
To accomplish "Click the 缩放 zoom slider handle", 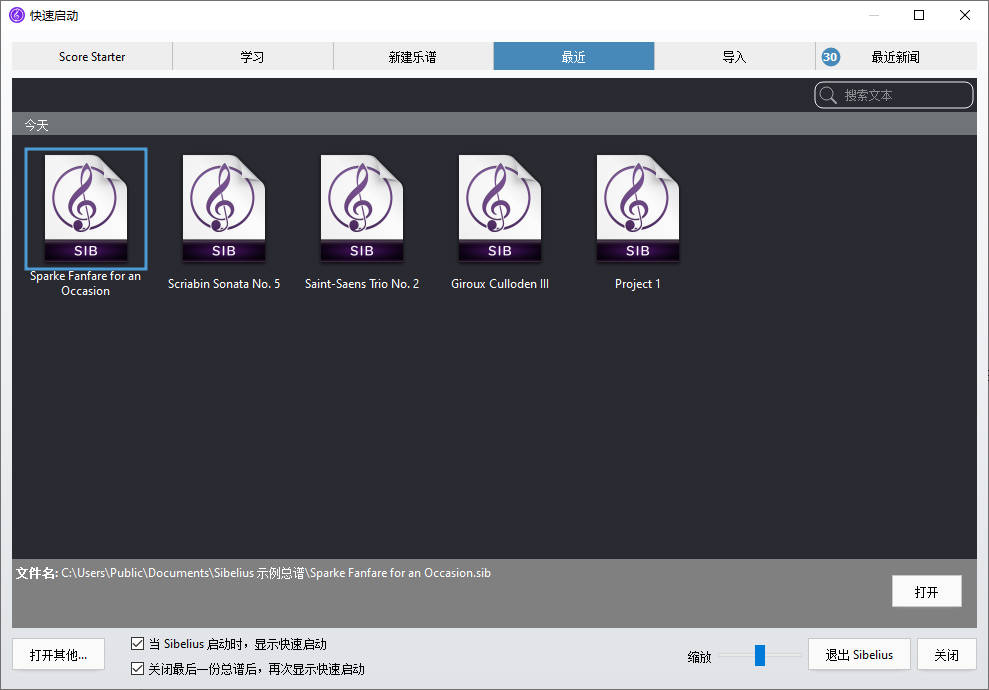I will coord(760,655).
